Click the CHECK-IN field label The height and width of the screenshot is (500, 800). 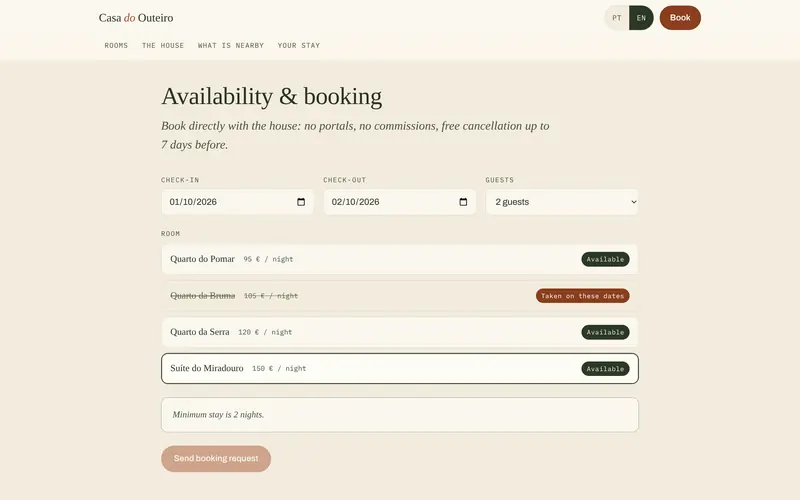(180, 180)
